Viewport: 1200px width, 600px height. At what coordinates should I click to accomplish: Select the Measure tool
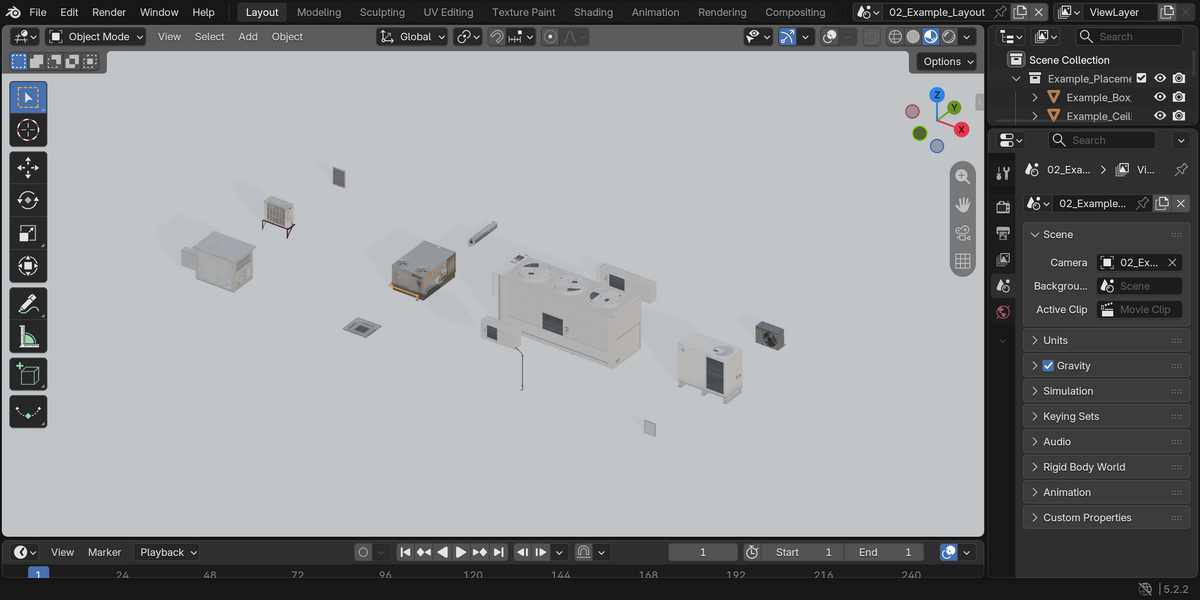[x=28, y=337]
